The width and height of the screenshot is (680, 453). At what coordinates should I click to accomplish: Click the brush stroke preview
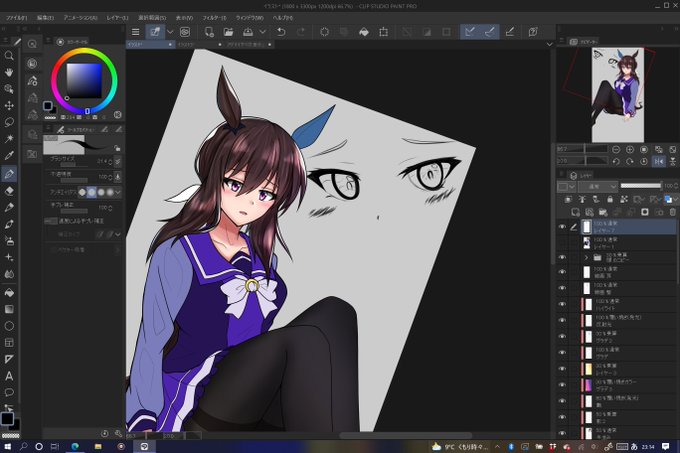pyautogui.click(x=82, y=144)
